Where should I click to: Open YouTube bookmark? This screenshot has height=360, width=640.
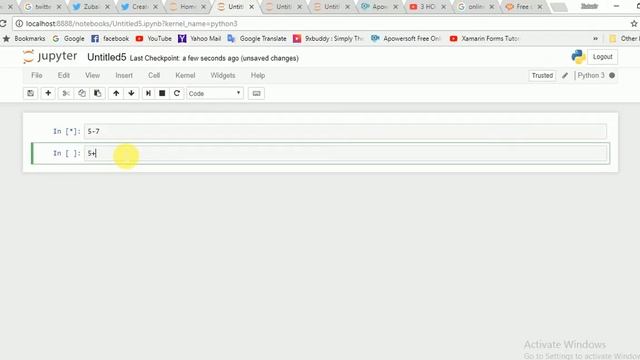153,38
